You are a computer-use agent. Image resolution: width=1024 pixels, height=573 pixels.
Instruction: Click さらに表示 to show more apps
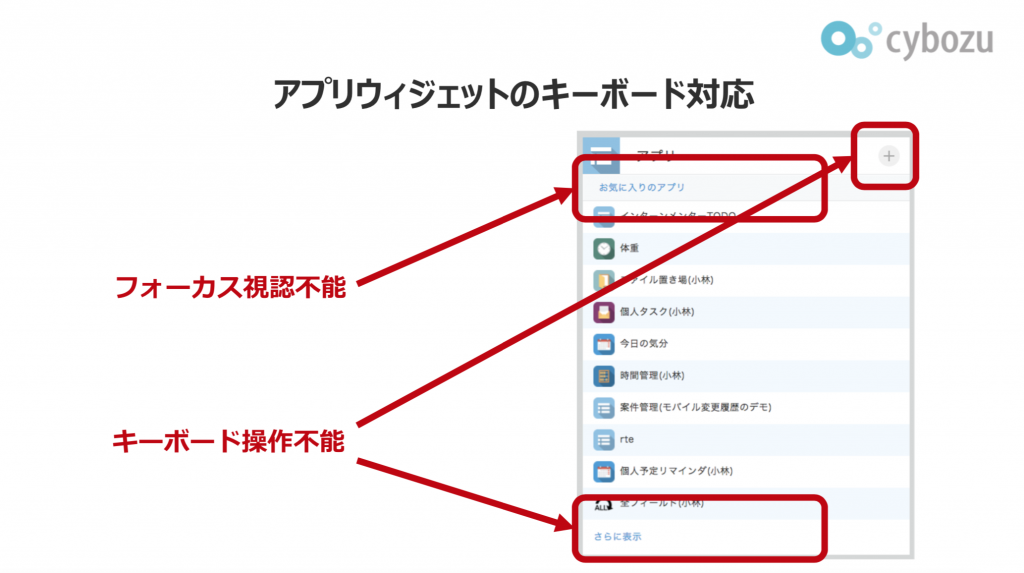point(617,536)
